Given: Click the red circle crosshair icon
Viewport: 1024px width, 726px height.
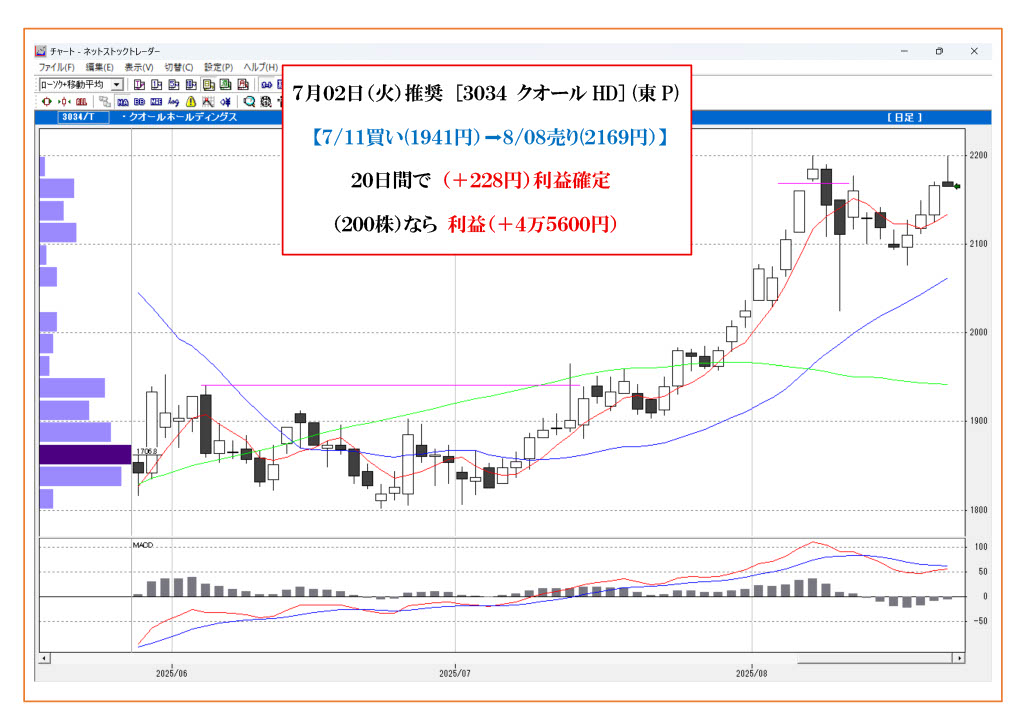Looking at the screenshot, I should click(x=46, y=101).
